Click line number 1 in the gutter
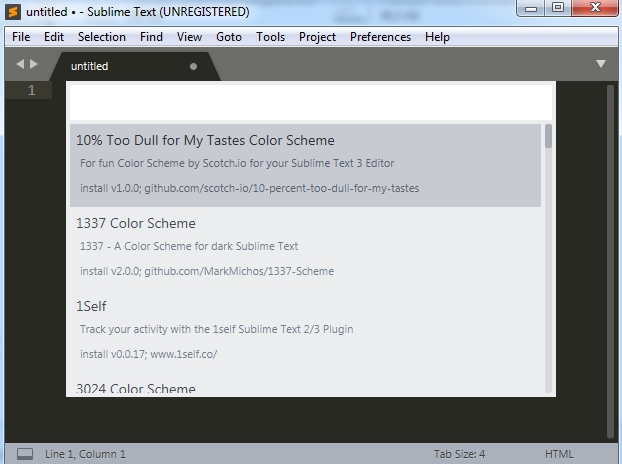The width and height of the screenshot is (622, 464). click(x=32, y=90)
